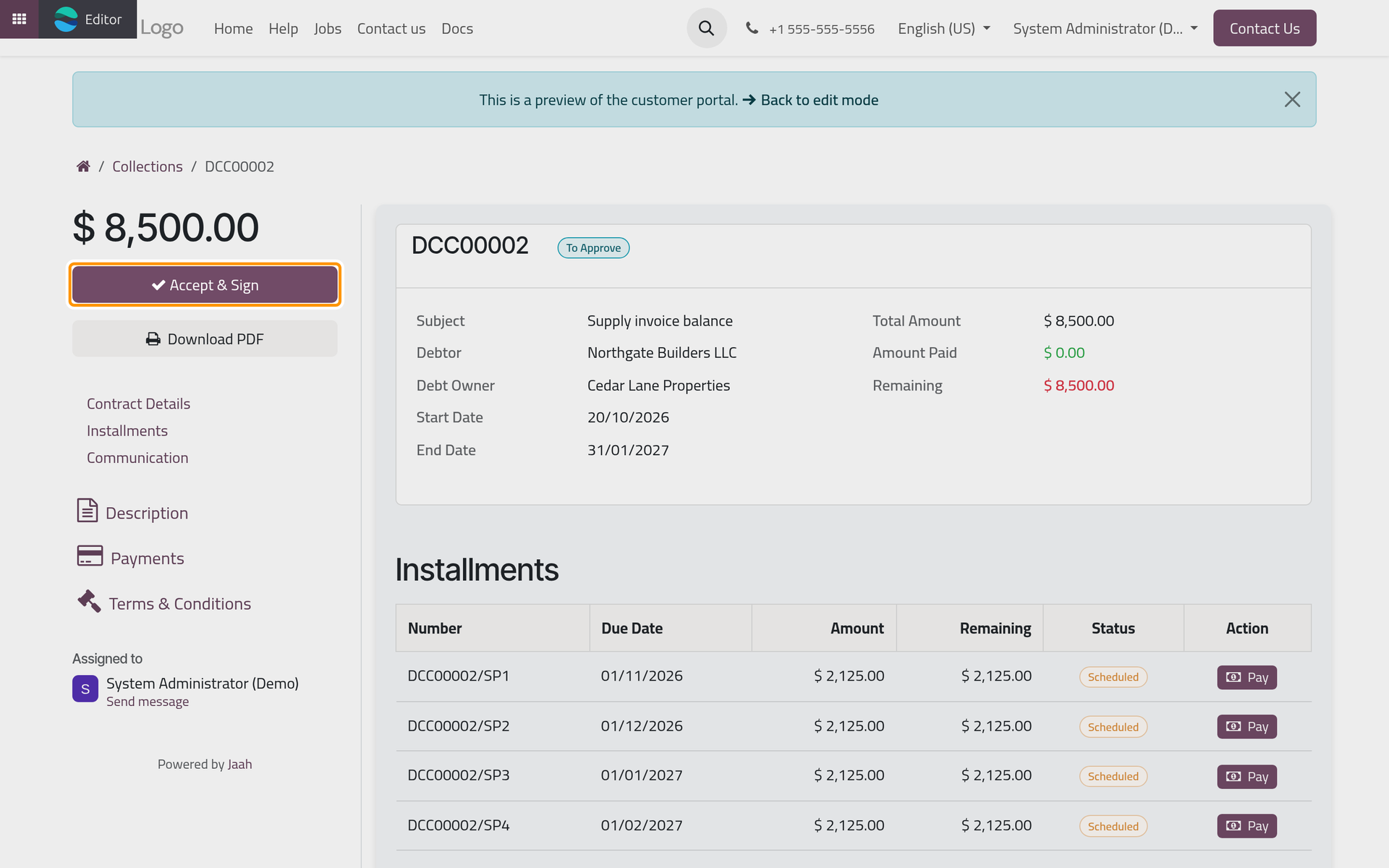Image resolution: width=1389 pixels, height=868 pixels.
Task: Click the purple Contact Us button
Action: [1265, 28]
